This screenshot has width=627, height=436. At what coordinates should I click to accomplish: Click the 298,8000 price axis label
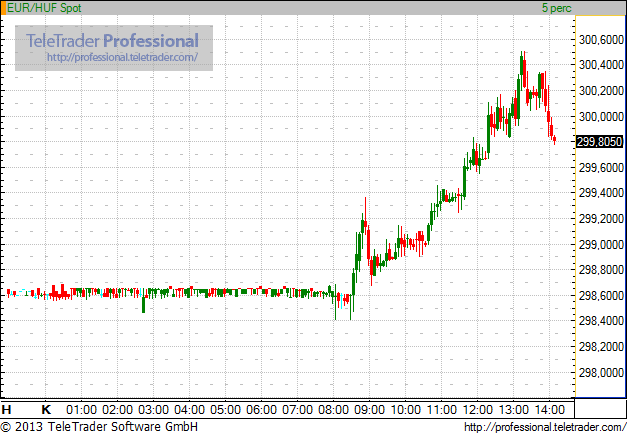(601, 270)
